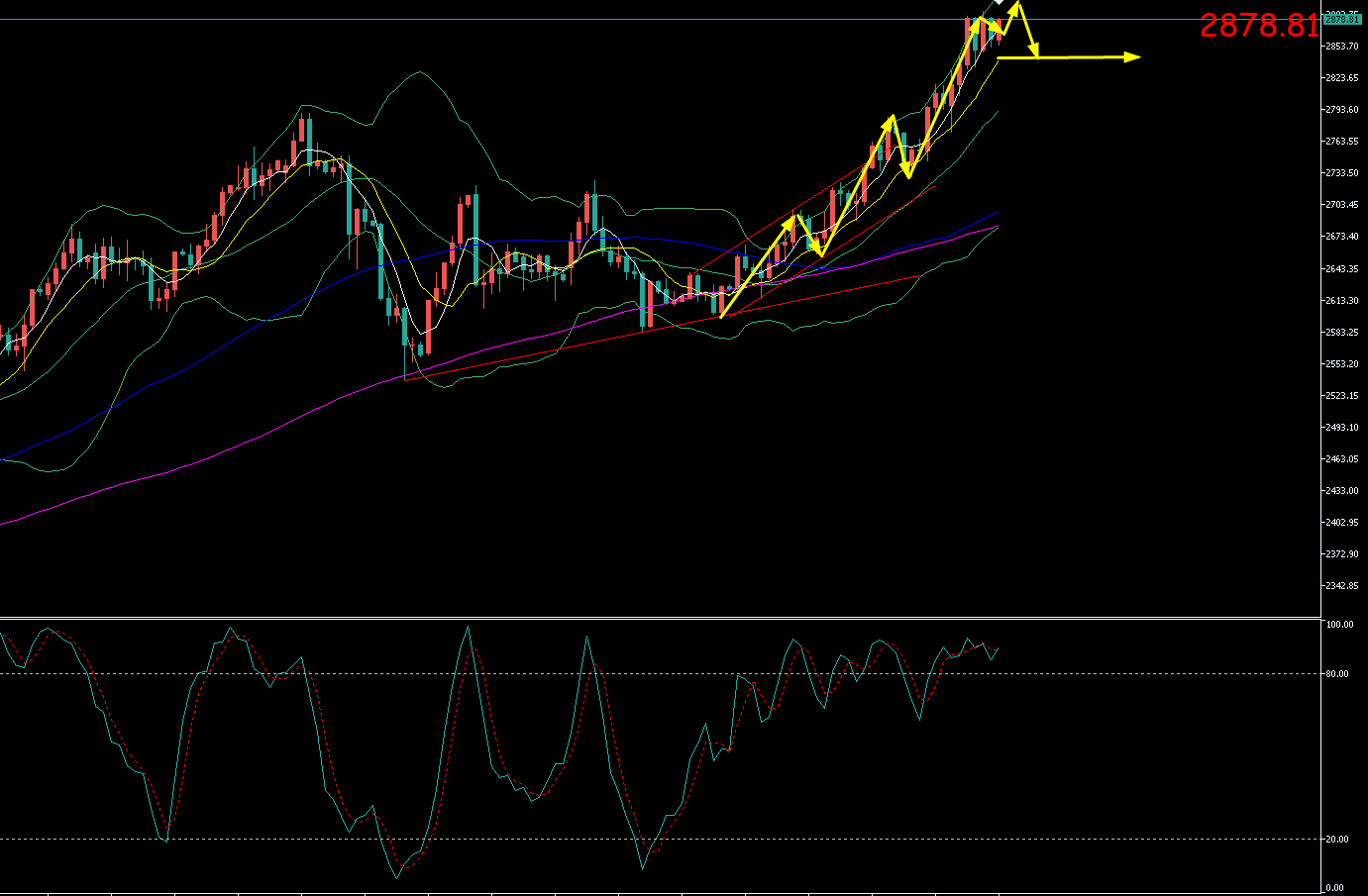This screenshot has width=1368, height=896.
Task: Click the 2823.65 price axis label
Action: (x=1341, y=78)
